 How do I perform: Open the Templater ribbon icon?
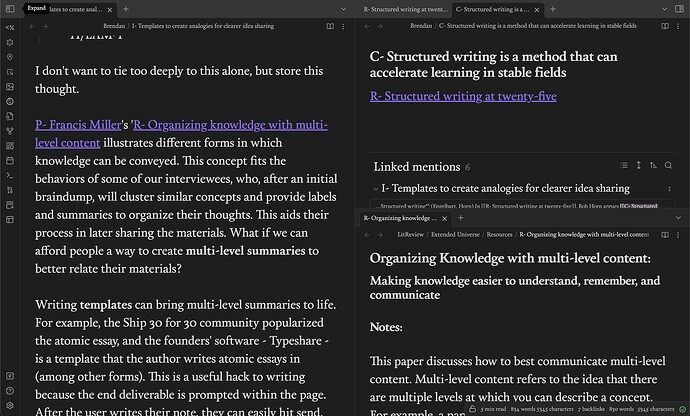pyautogui.click(x=10, y=28)
